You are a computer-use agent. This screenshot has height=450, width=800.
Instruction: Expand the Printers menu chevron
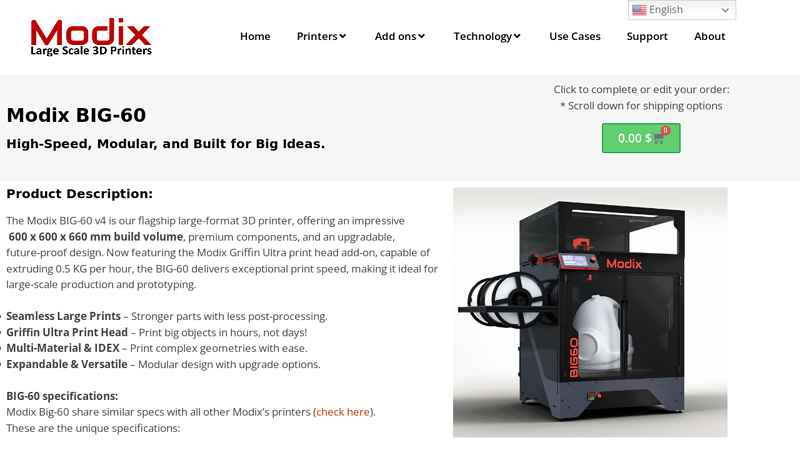343,36
